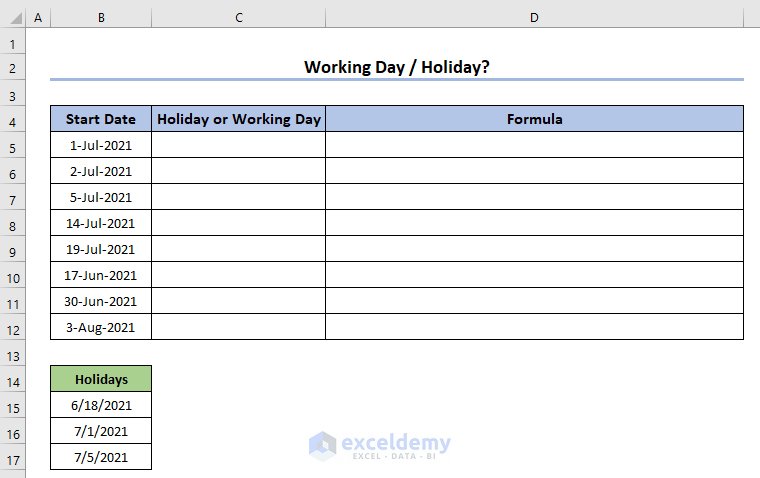Select row 4 header
Image resolution: width=760 pixels, height=478 pixels.
coord(13,120)
